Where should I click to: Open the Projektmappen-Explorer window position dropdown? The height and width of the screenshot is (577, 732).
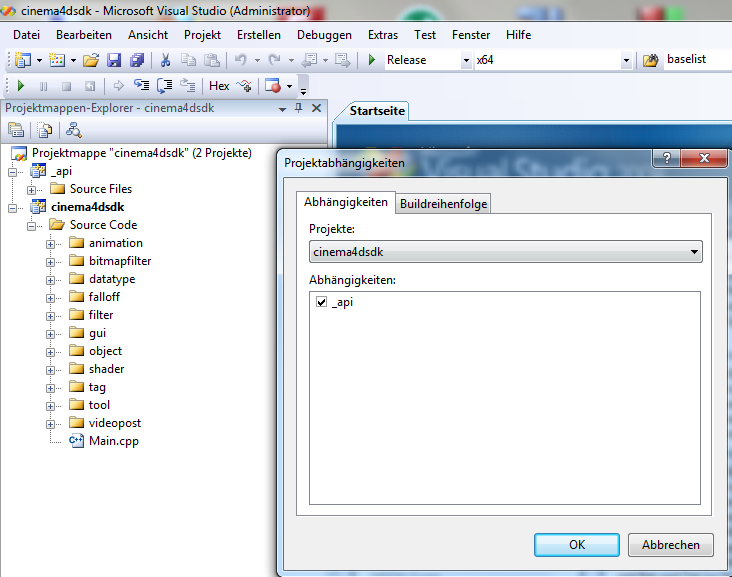pos(282,109)
